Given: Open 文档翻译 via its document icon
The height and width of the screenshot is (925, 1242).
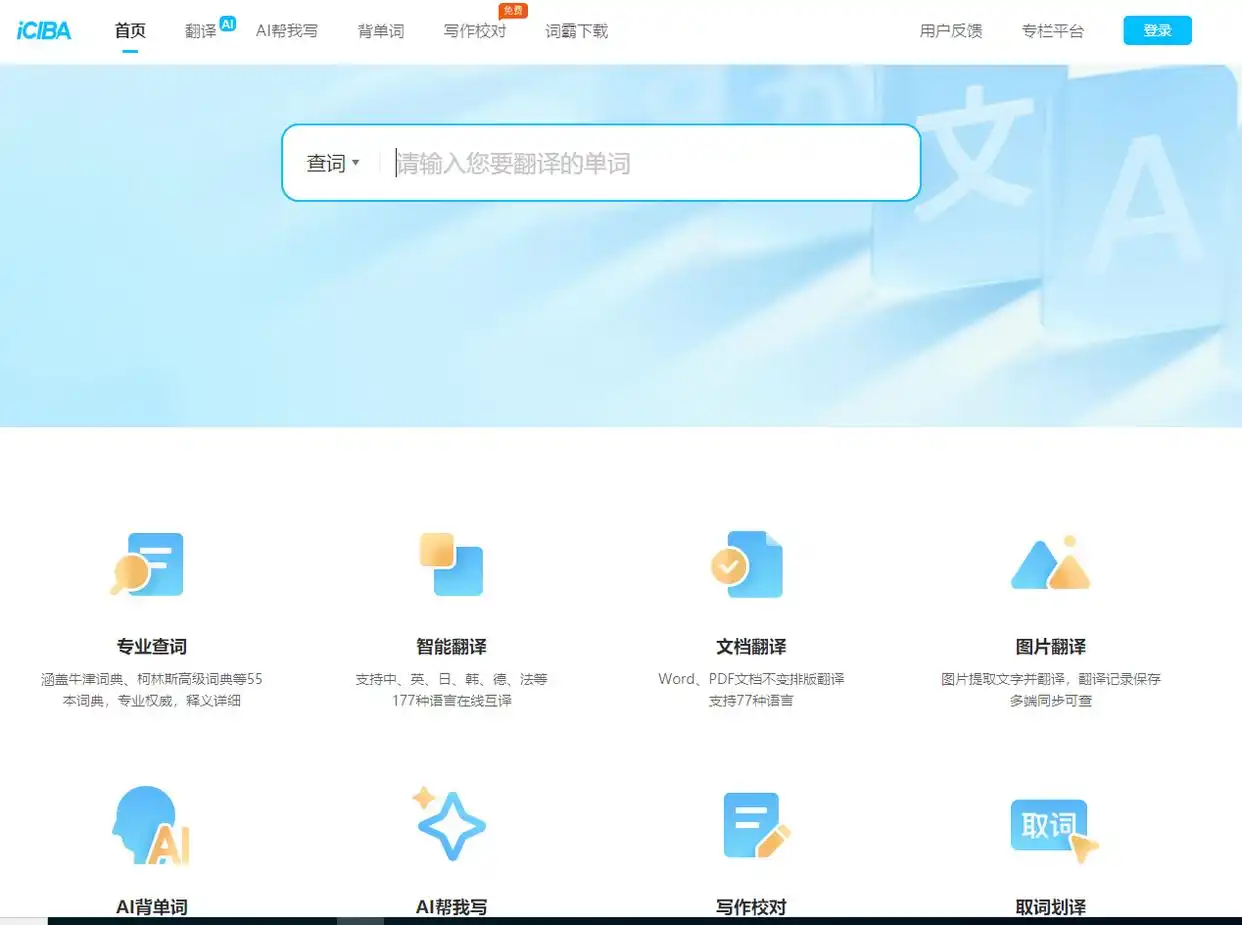Looking at the screenshot, I should (x=750, y=563).
